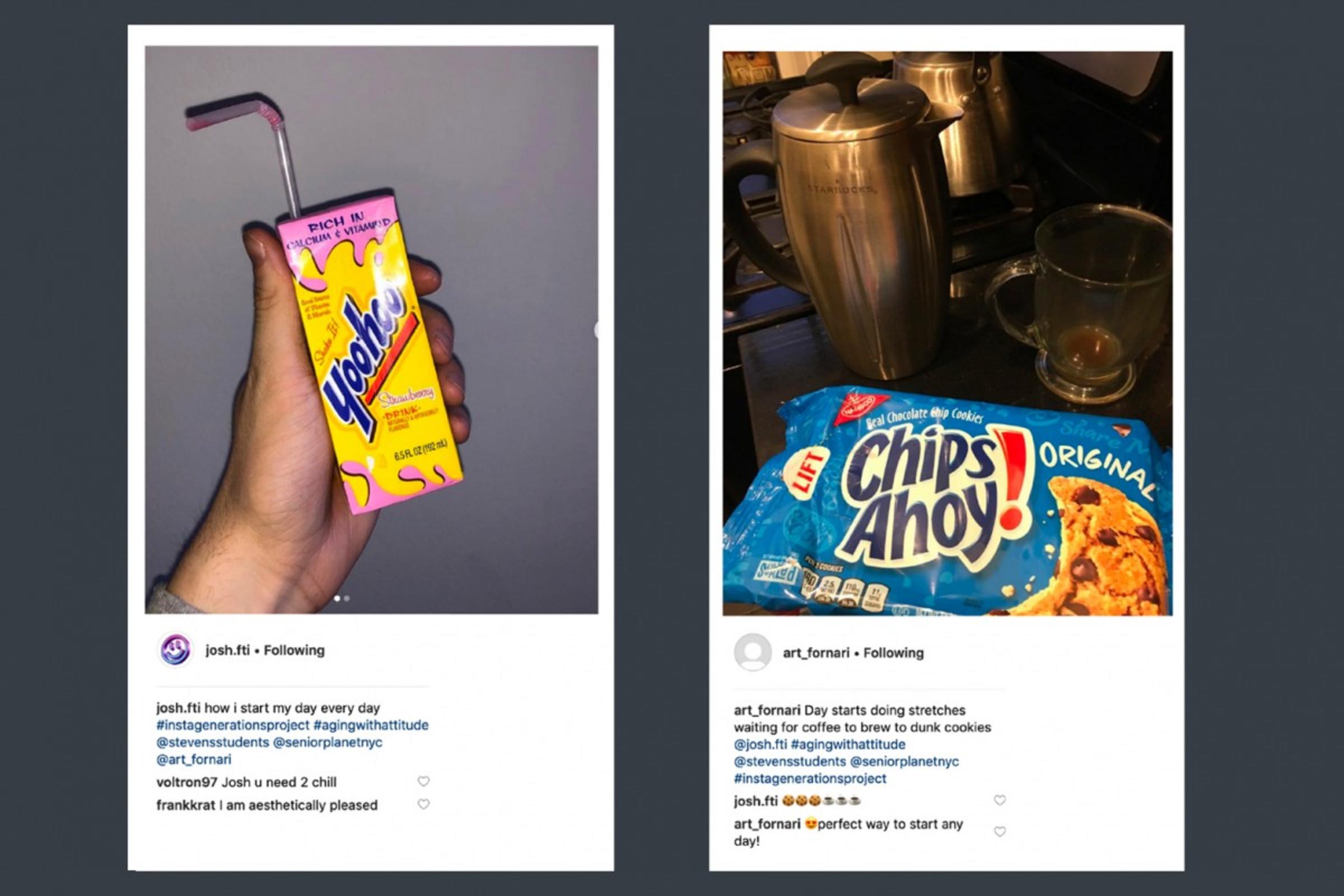The height and width of the screenshot is (896, 1344).
Task: Open #instagenerationsproject hashtag in josh.fti's caption
Action: [232, 725]
